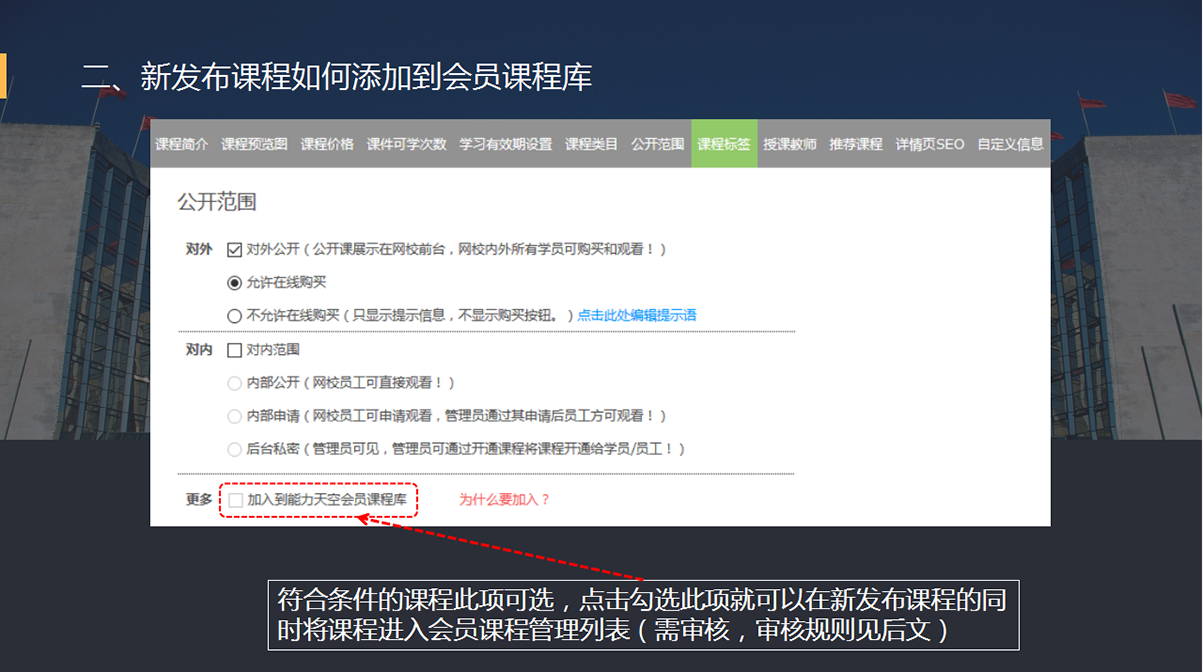The width and height of the screenshot is (1203, 672).
Task: Open the 课程简介 tab
Action: point(182,144)
